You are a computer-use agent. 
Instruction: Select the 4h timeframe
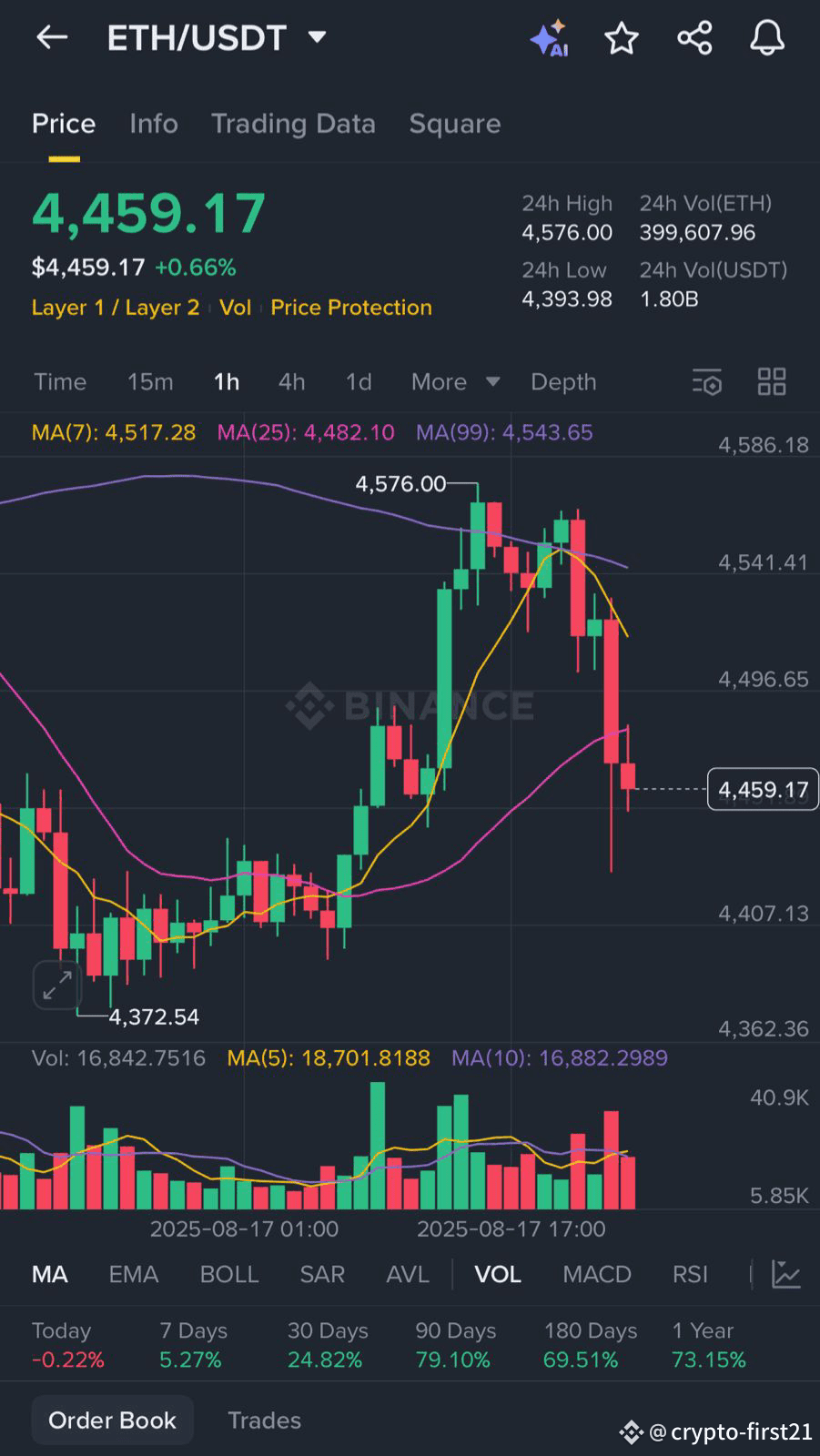pyautogui.click(x=291, y=382)
